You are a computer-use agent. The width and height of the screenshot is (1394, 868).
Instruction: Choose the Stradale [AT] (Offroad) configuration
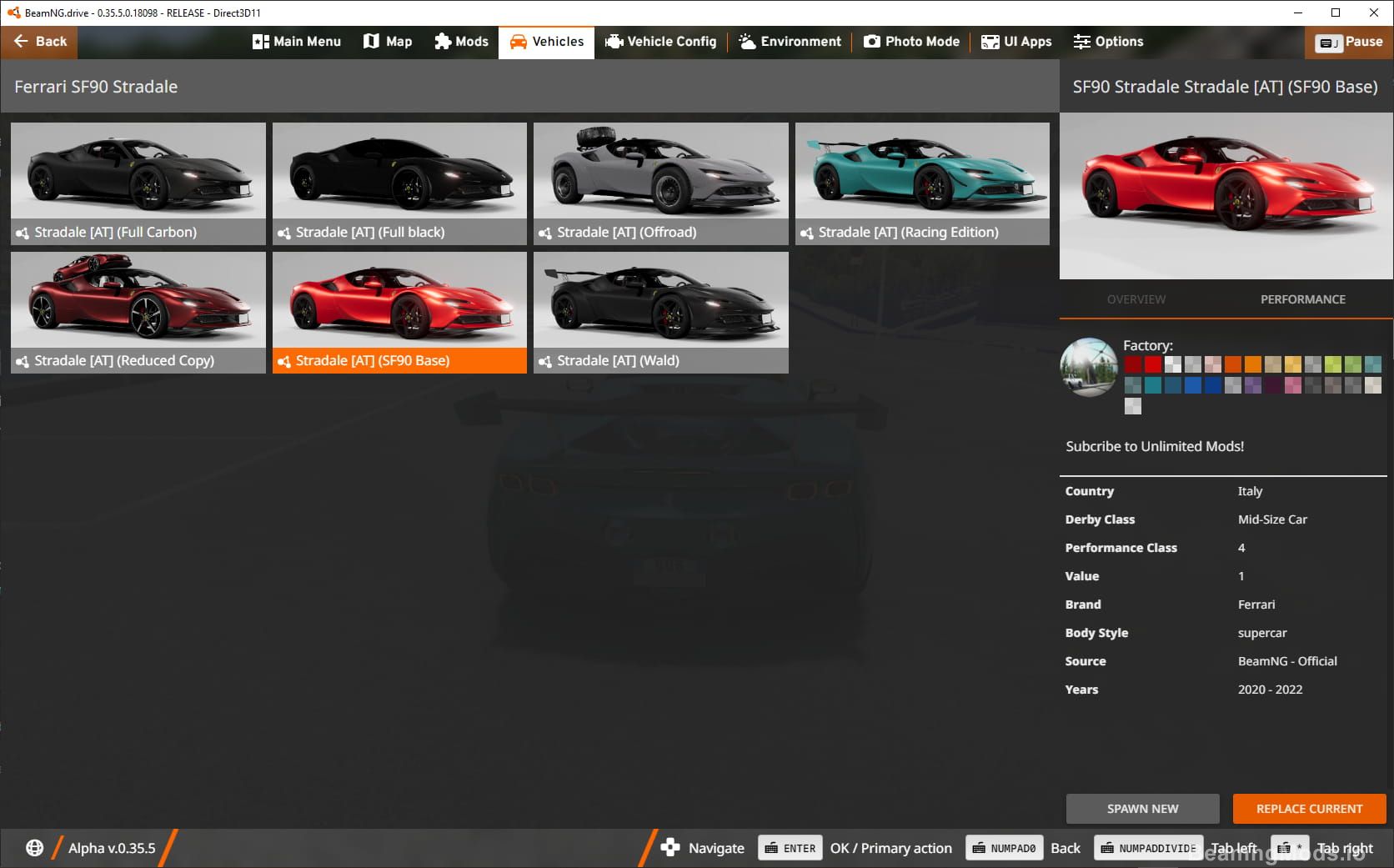tap(661, 183)
